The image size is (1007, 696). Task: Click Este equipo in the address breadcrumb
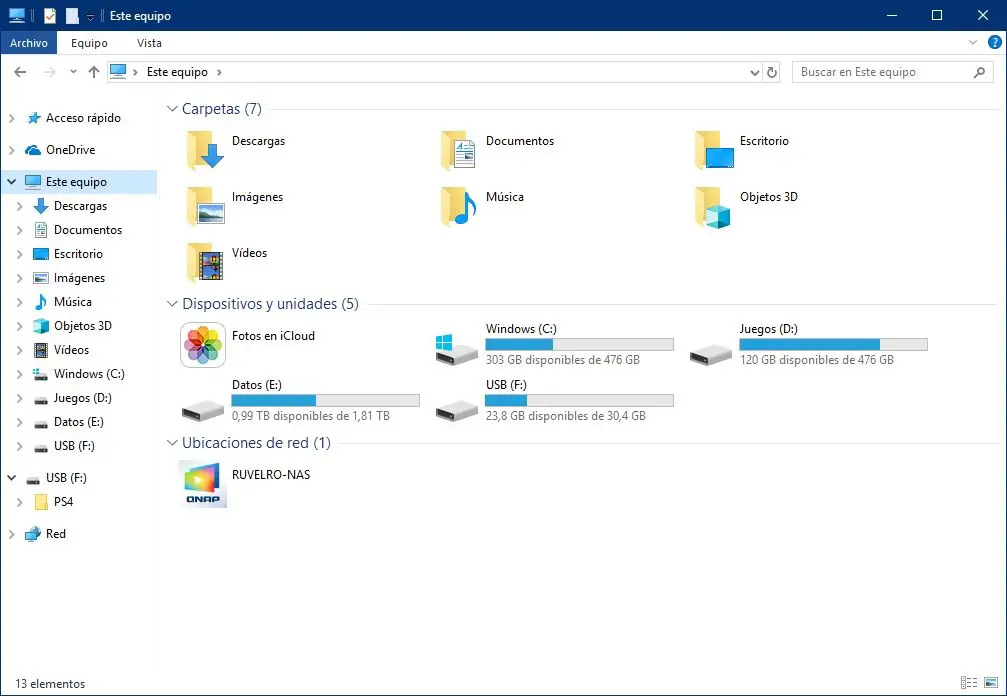pyautogui.click(x=177, y=72)
